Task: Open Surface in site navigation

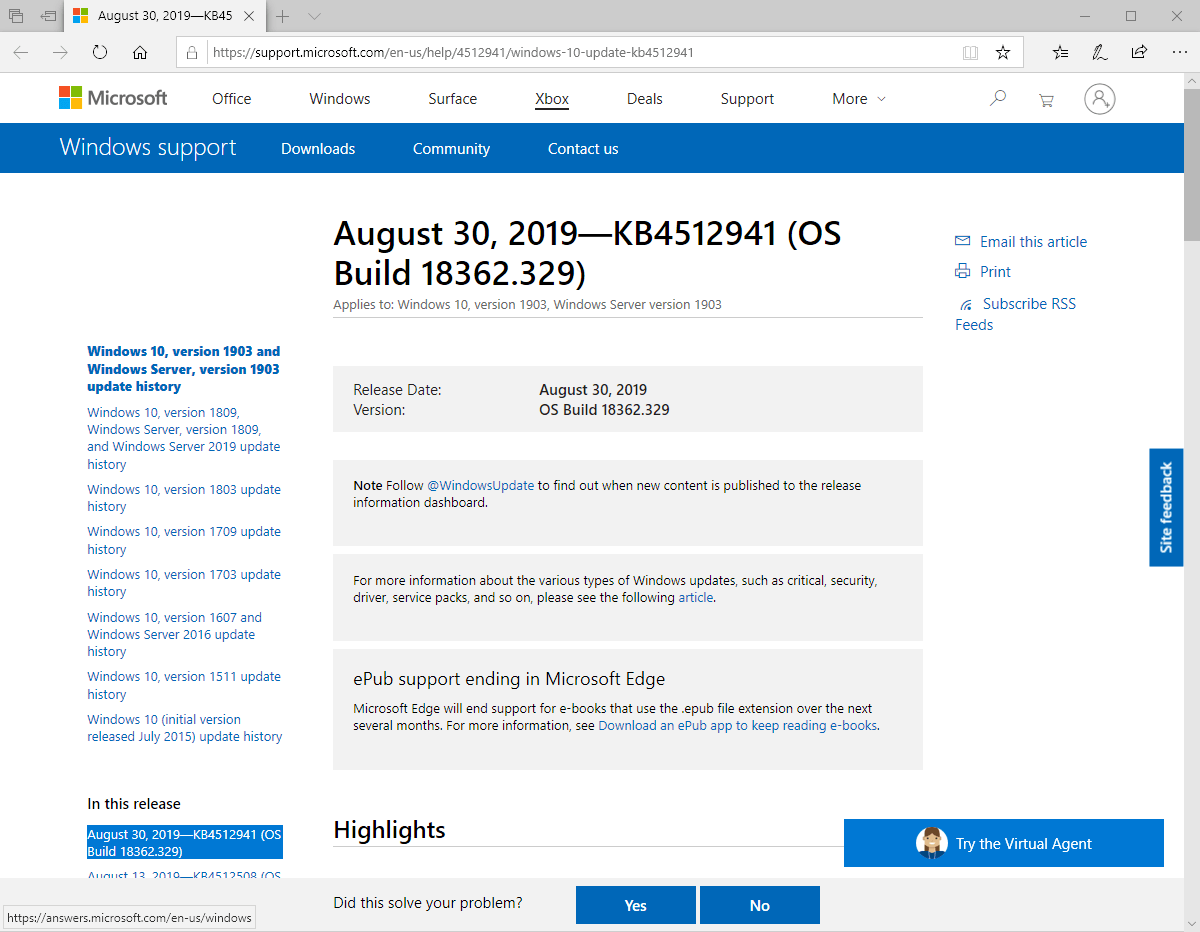Action: pyautogui.click(x=453, y=99)
